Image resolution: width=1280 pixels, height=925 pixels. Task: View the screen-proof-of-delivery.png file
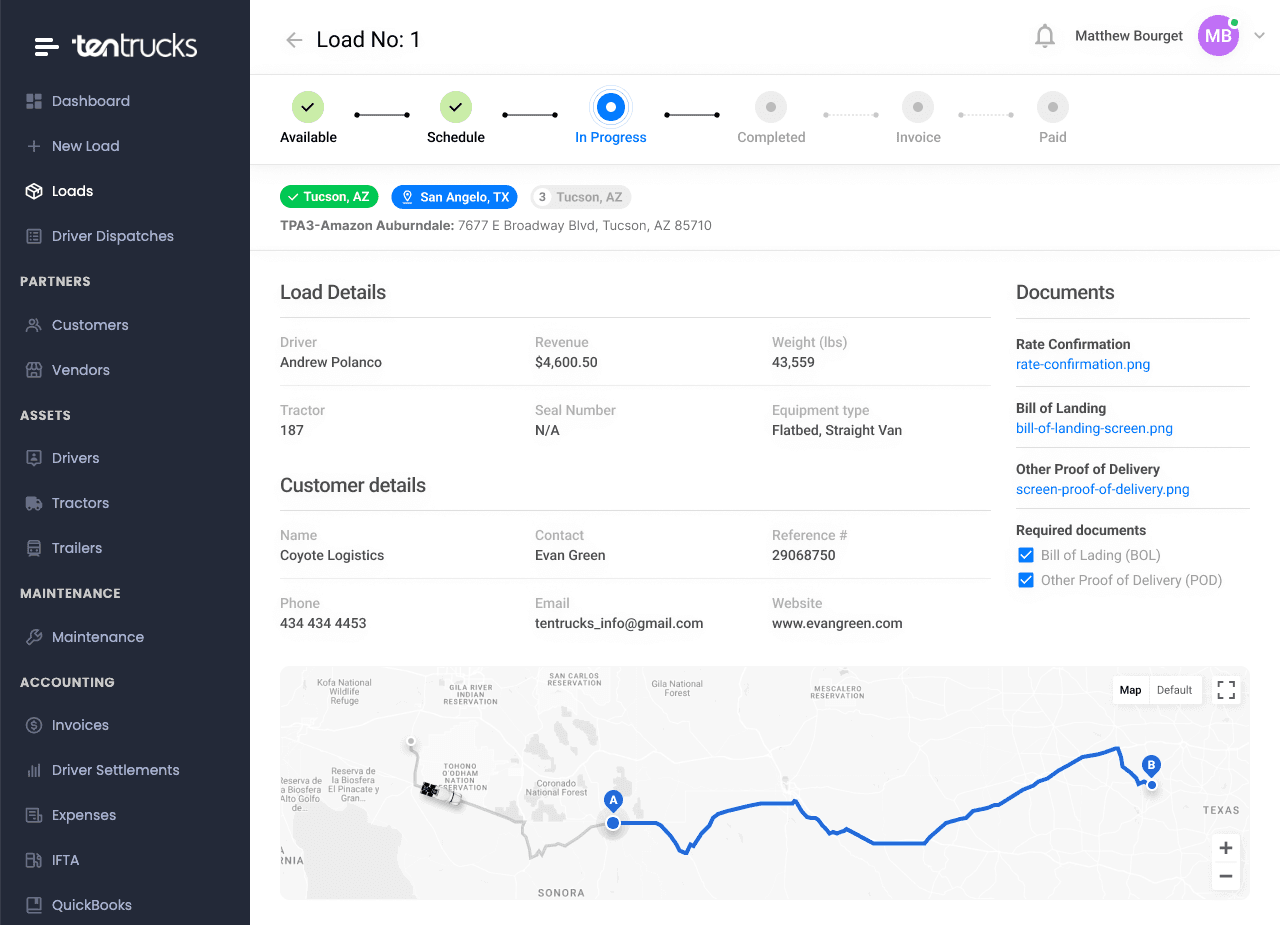1102,489
